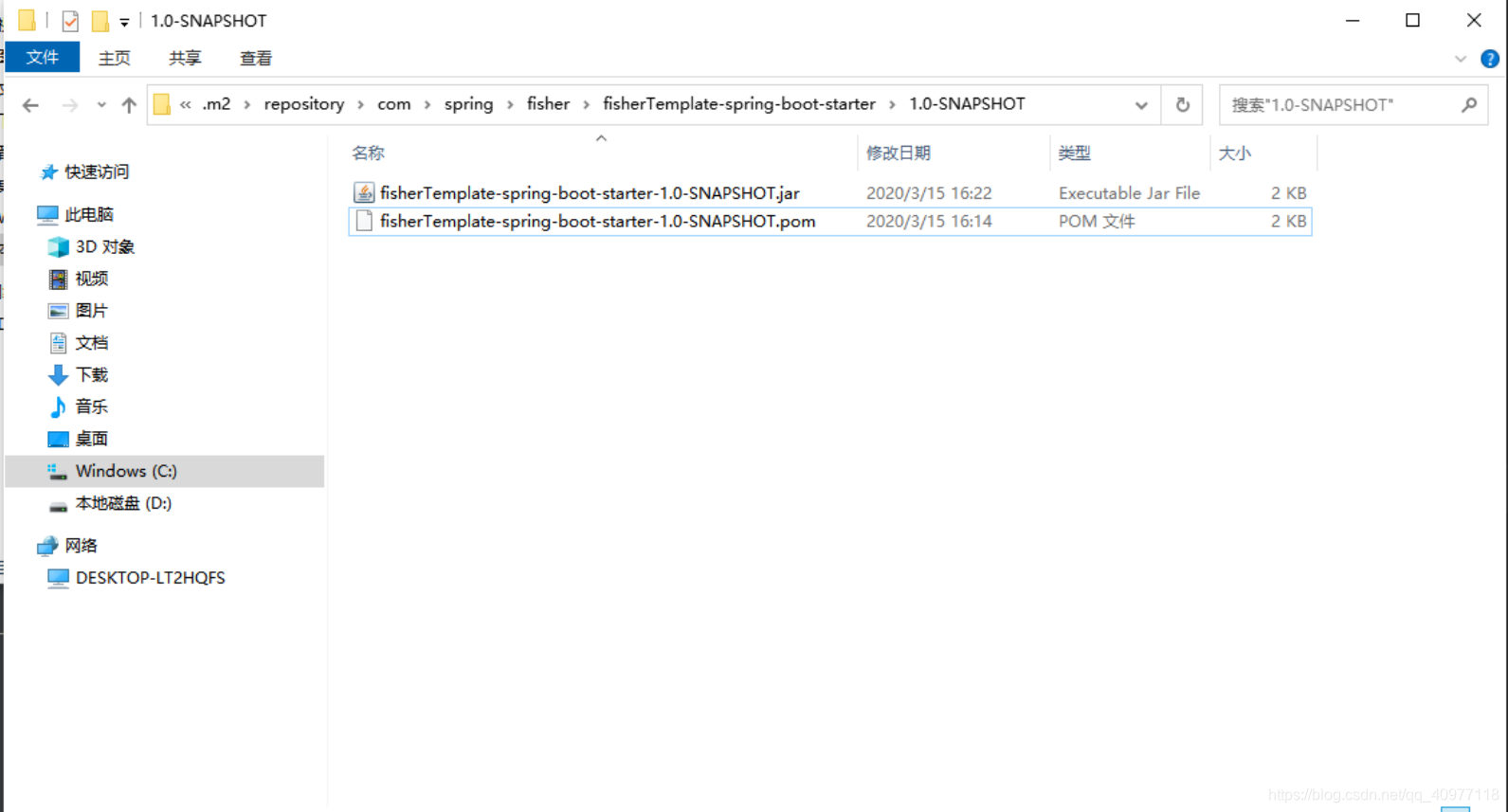
Task: Expand the ribbon using the chevron
Action: pyautogui.click(x=1460, y=59)
